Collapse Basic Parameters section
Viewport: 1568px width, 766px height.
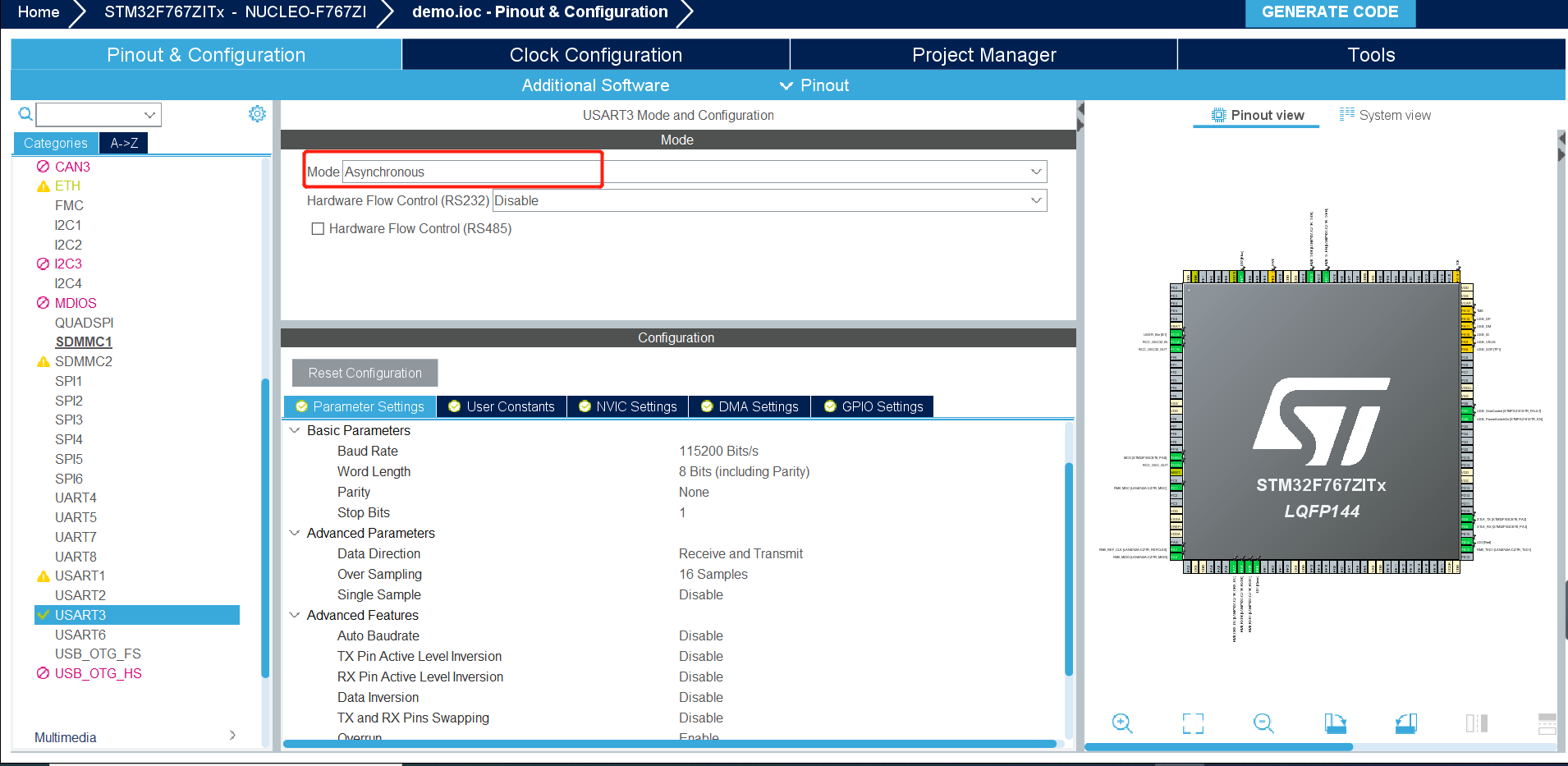pyautogui.click(x=295, y=430)
